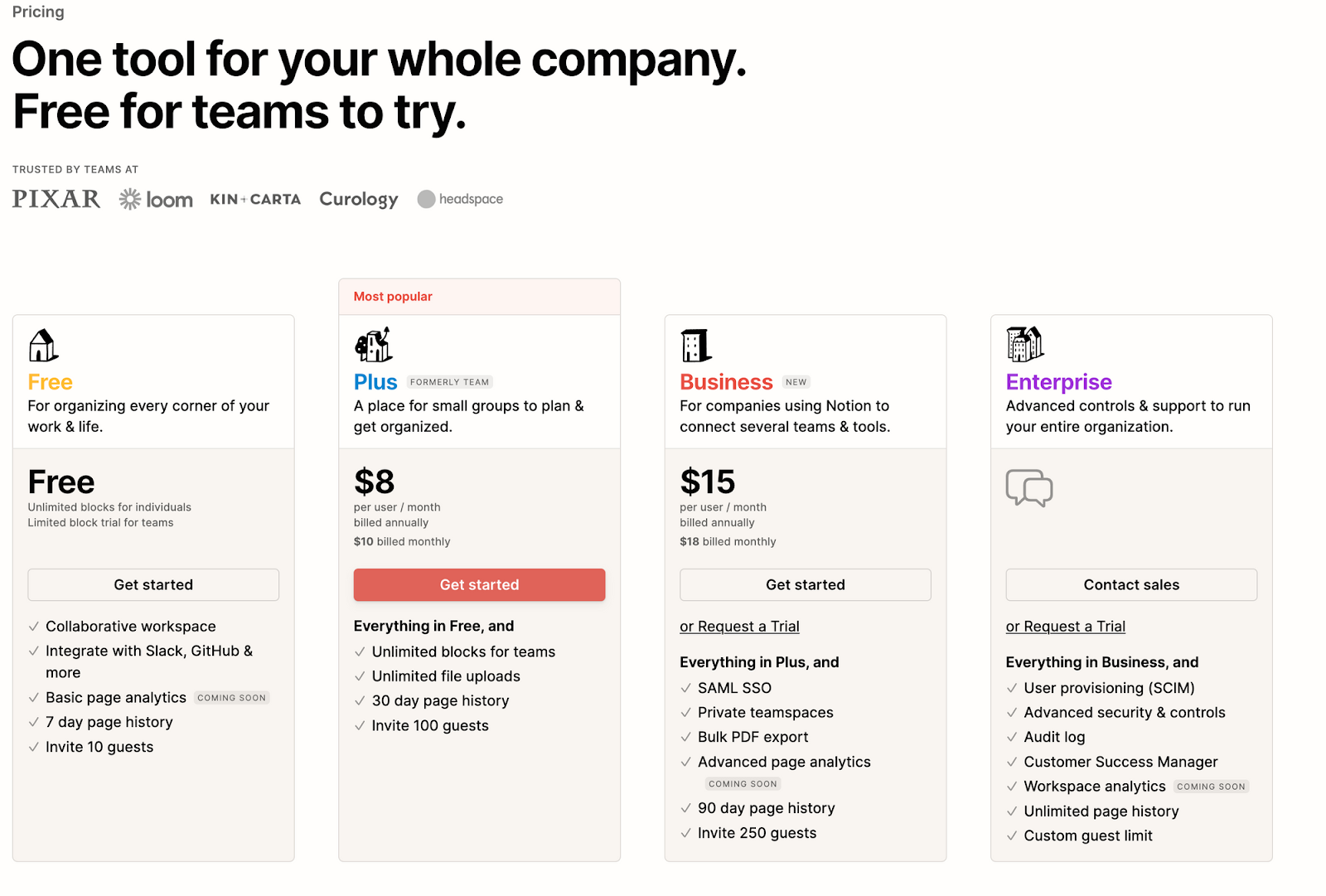This screenshot has height=896, width=1326.
Task: Click the Headspace logo
Action: pos(461,199)
